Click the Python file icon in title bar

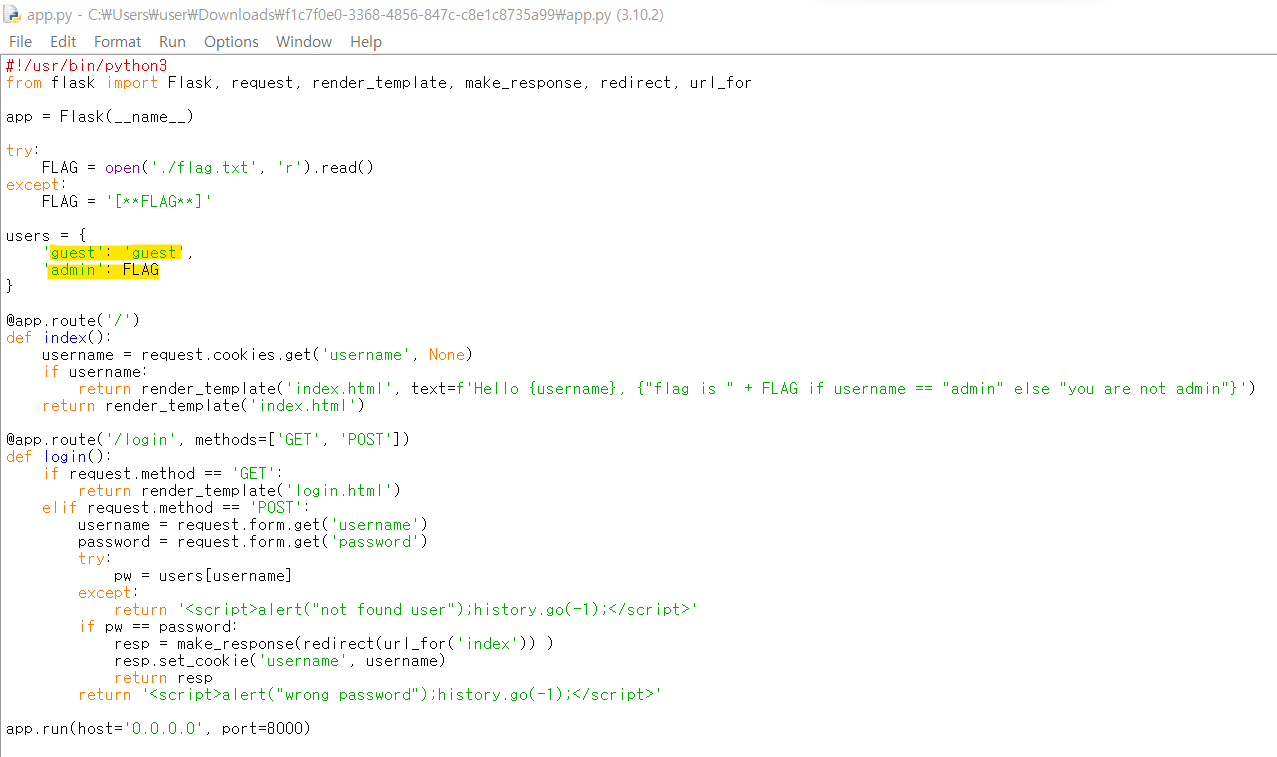(12, 14)
